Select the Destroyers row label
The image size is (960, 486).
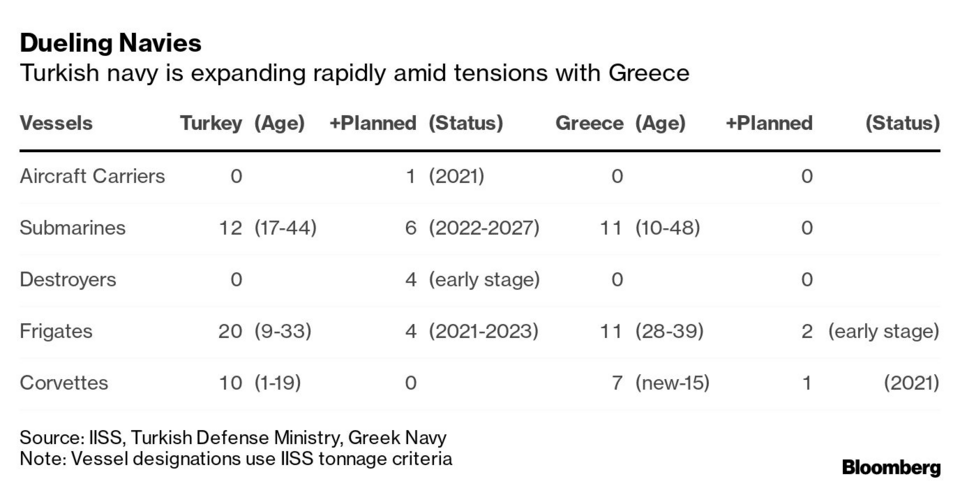tap(68, 279)
